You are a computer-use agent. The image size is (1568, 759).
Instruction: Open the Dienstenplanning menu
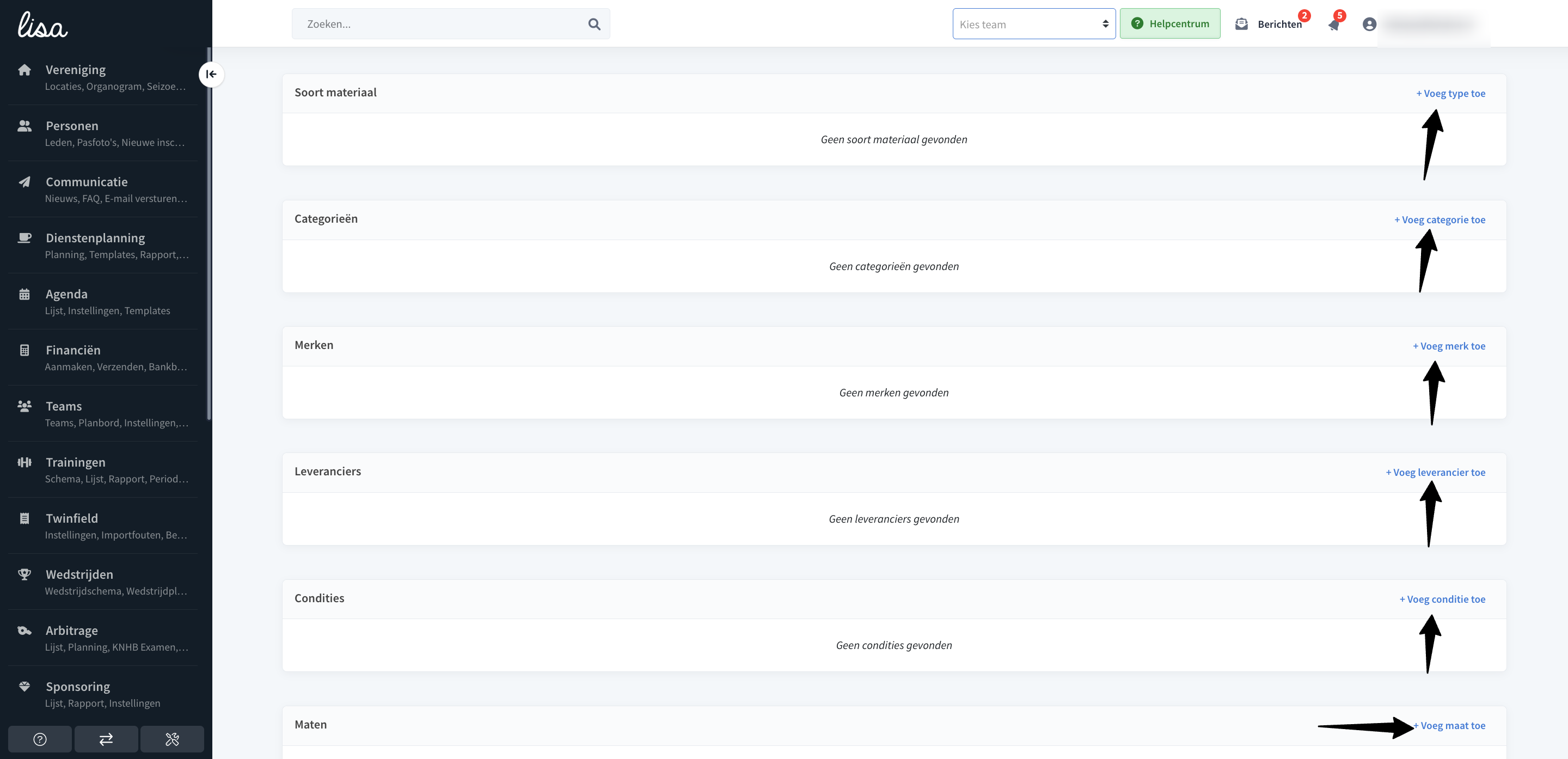click(103, 246)
